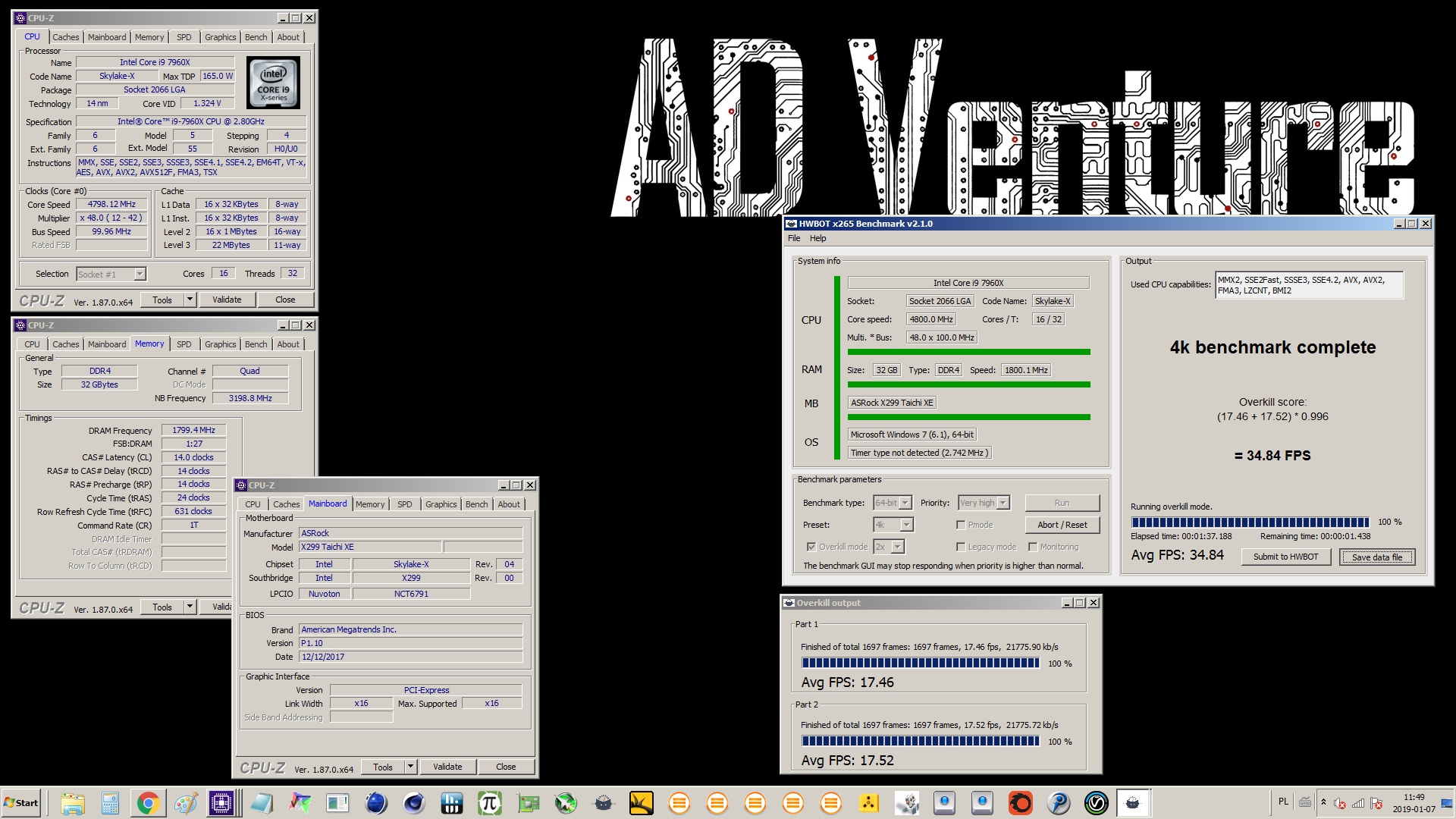Click the DRAM Frequency 1799.4 MHz value

click(x=193, y=431)
